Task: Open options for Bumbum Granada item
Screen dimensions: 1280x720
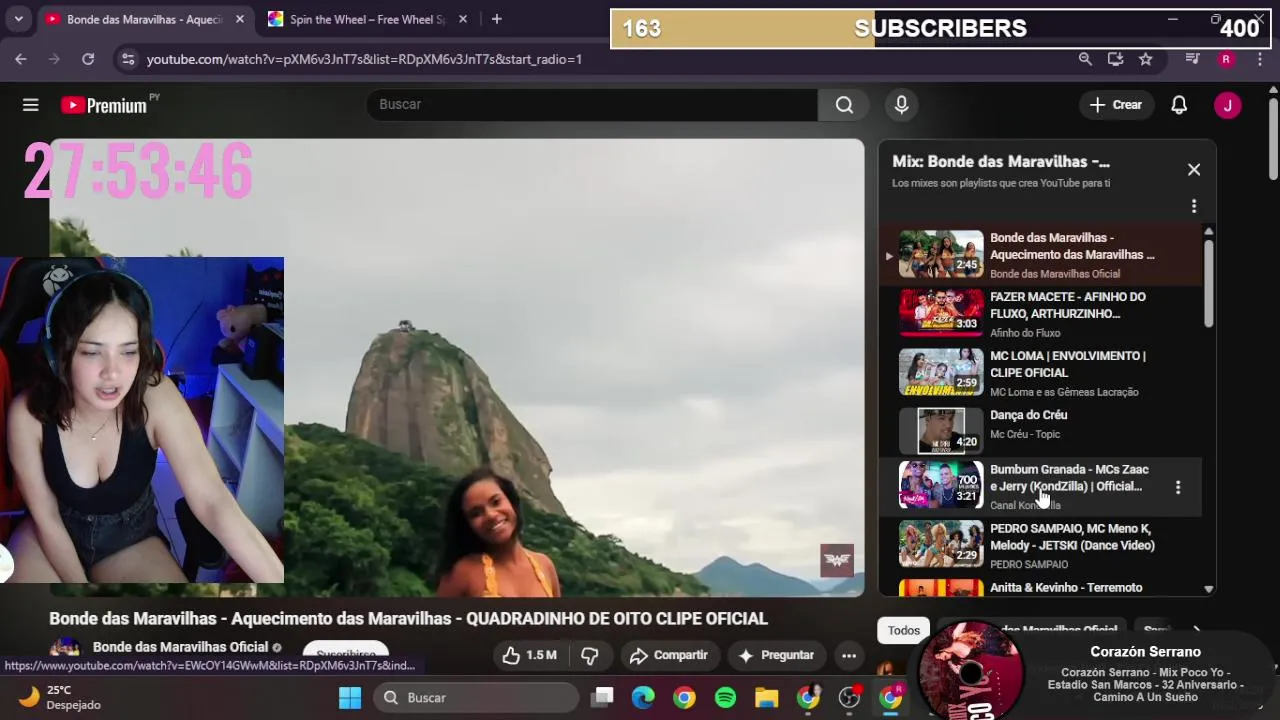Action: pos(1178,487)
